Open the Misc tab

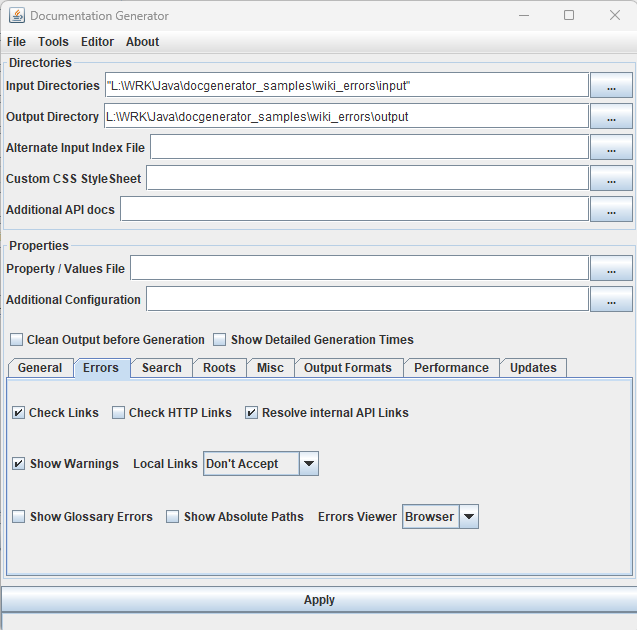[270, 368]
